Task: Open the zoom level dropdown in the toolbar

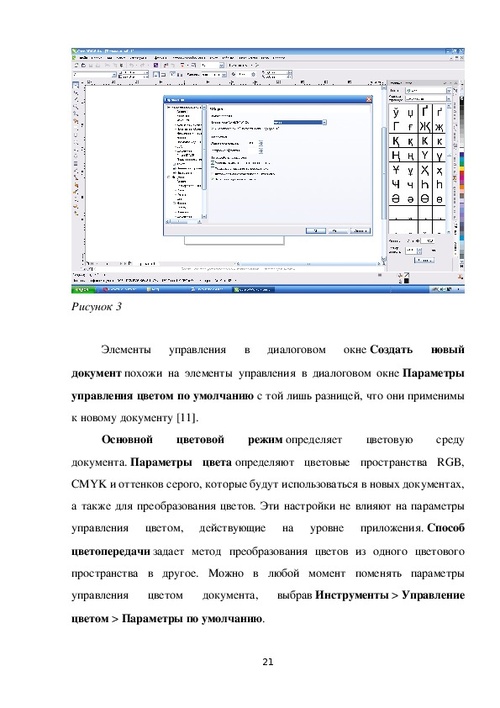Action: click(213, 65)
